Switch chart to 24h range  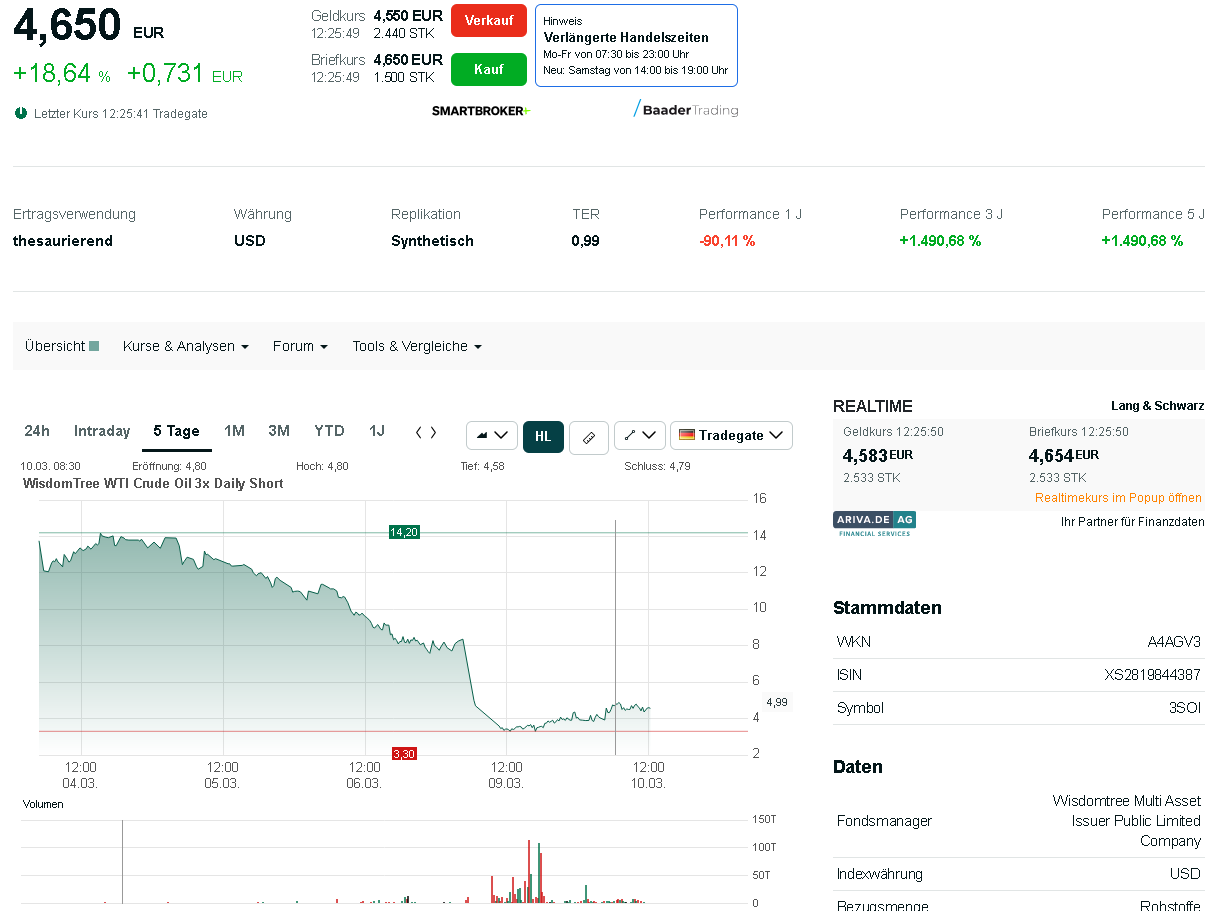click(37, 431)
